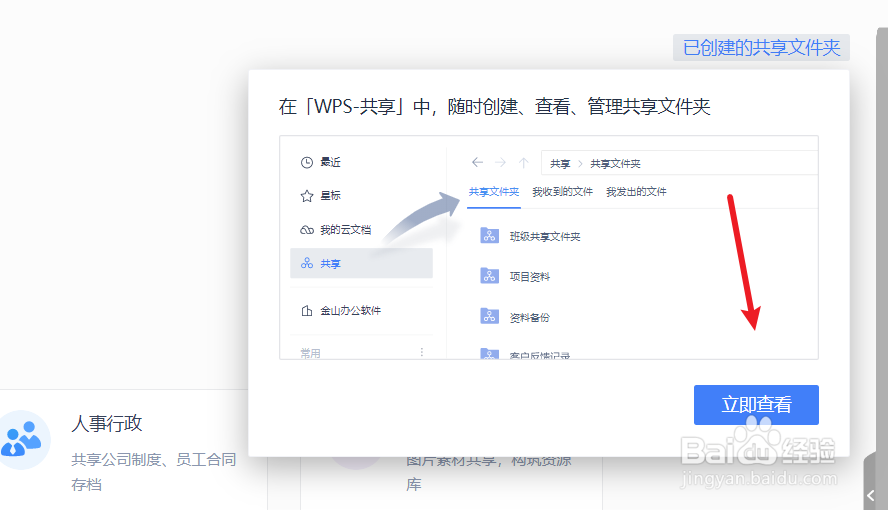Click the 共享文件夹 breadcrumb segment
Image resolution: width=888 pixels, height=510 pixels.
(615, 164)
